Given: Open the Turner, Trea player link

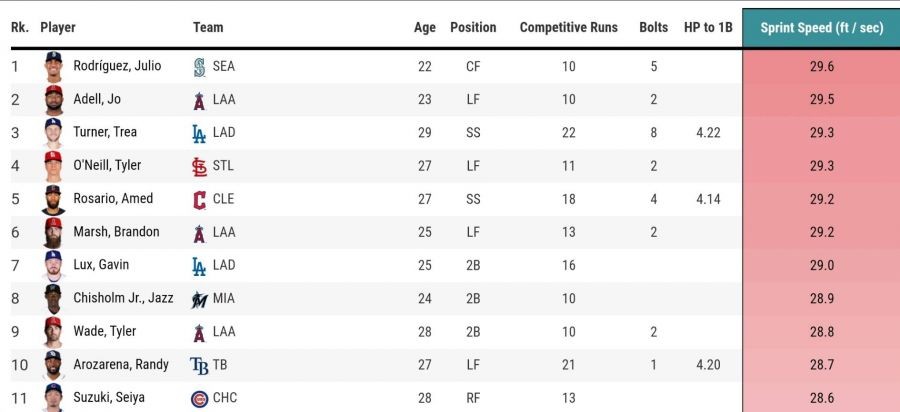Looking at the screenshot, I should 105,132.
